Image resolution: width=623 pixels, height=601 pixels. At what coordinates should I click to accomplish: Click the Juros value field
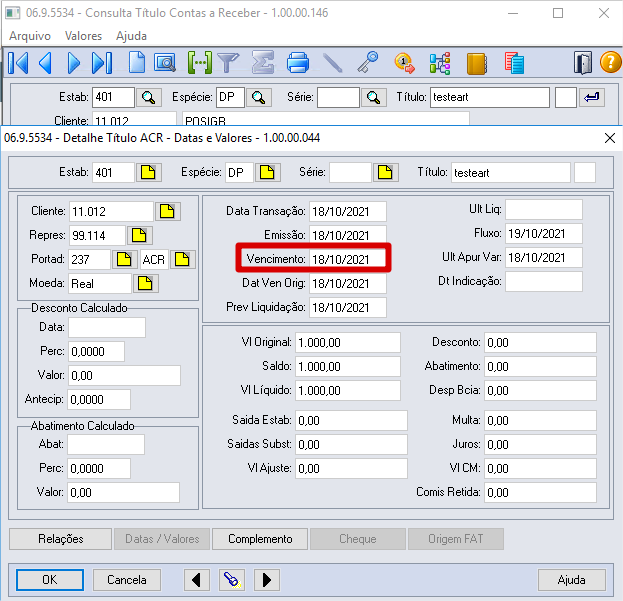click(540, 444)
